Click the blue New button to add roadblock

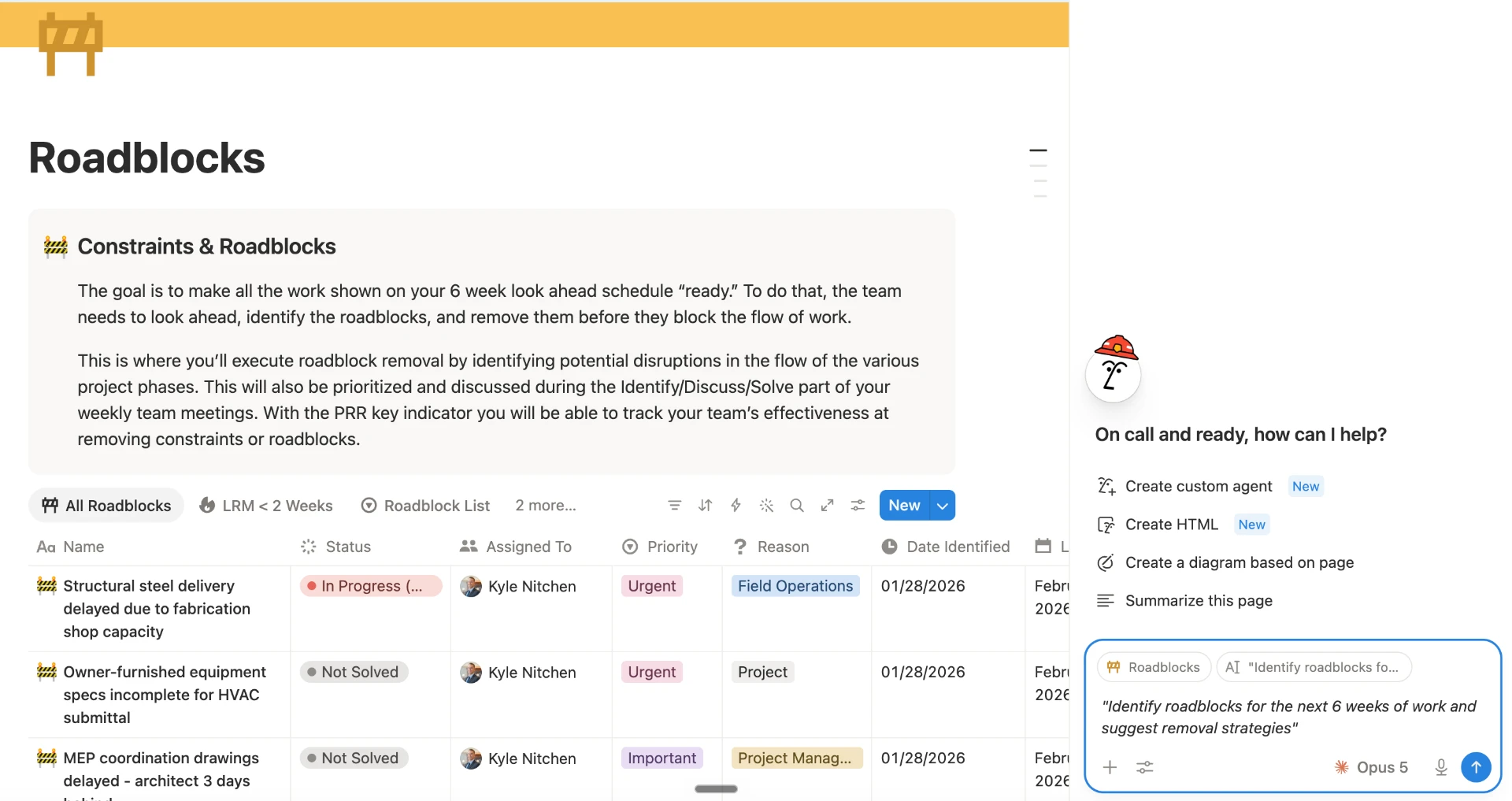point(905,506)
